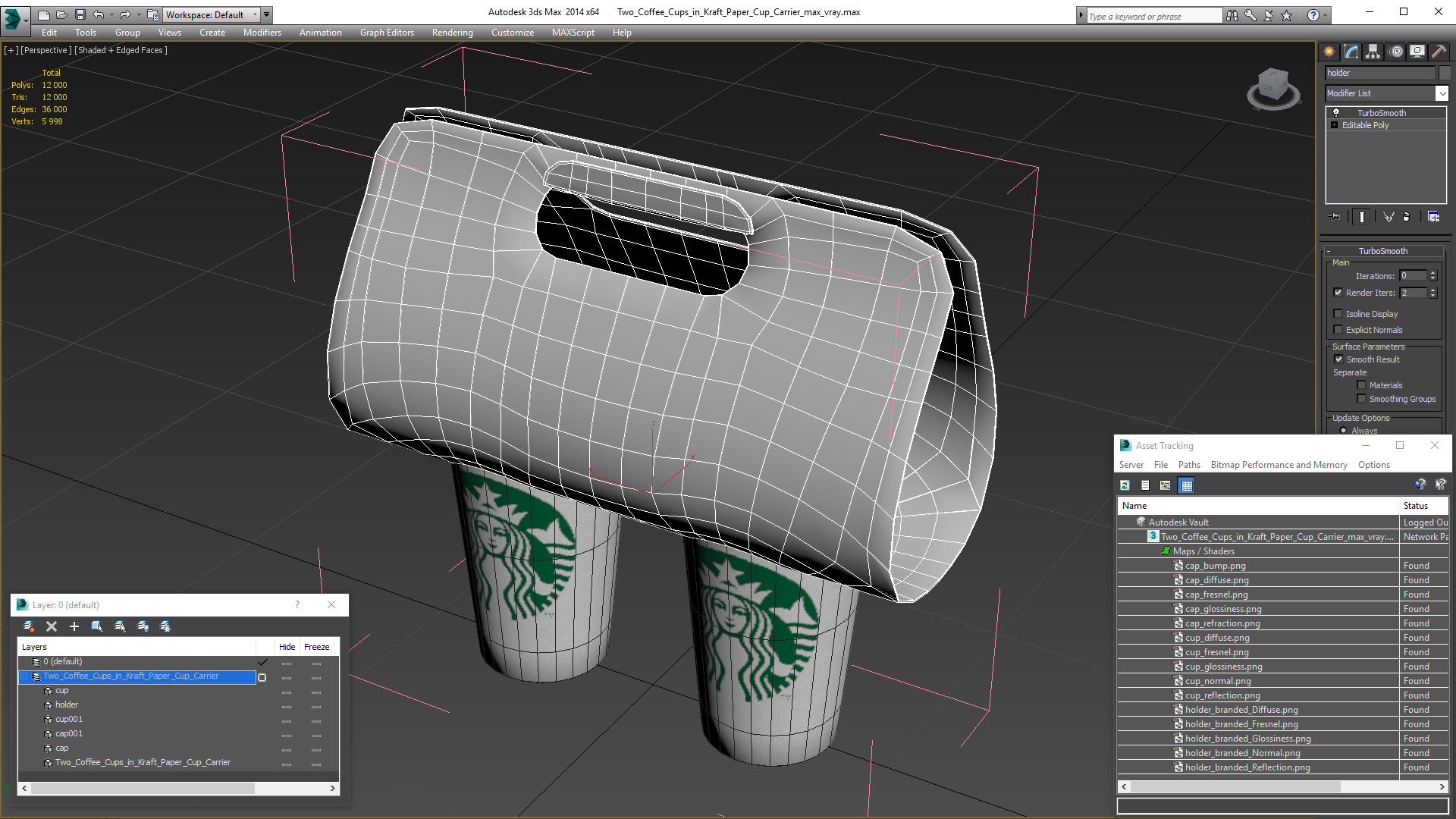Open the Rendering menu

tap(452, 33)
